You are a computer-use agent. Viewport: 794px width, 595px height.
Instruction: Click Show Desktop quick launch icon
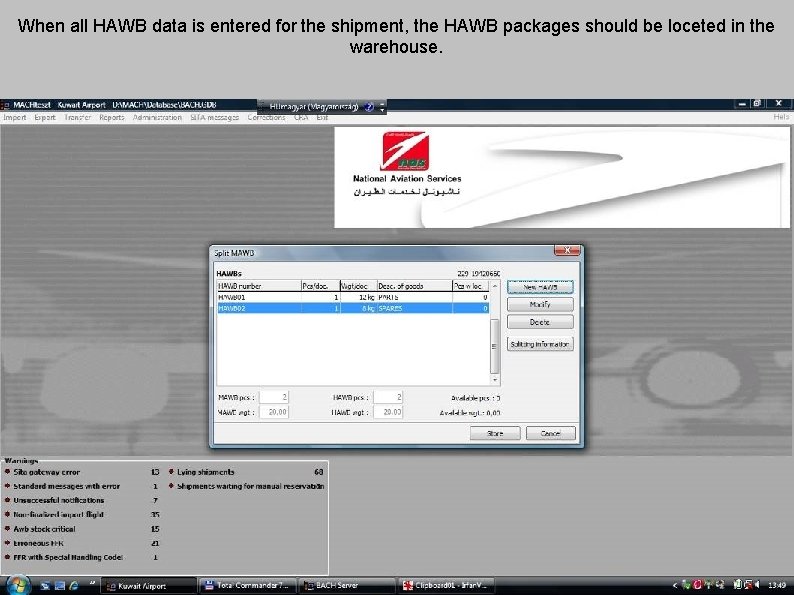point(46,586)
